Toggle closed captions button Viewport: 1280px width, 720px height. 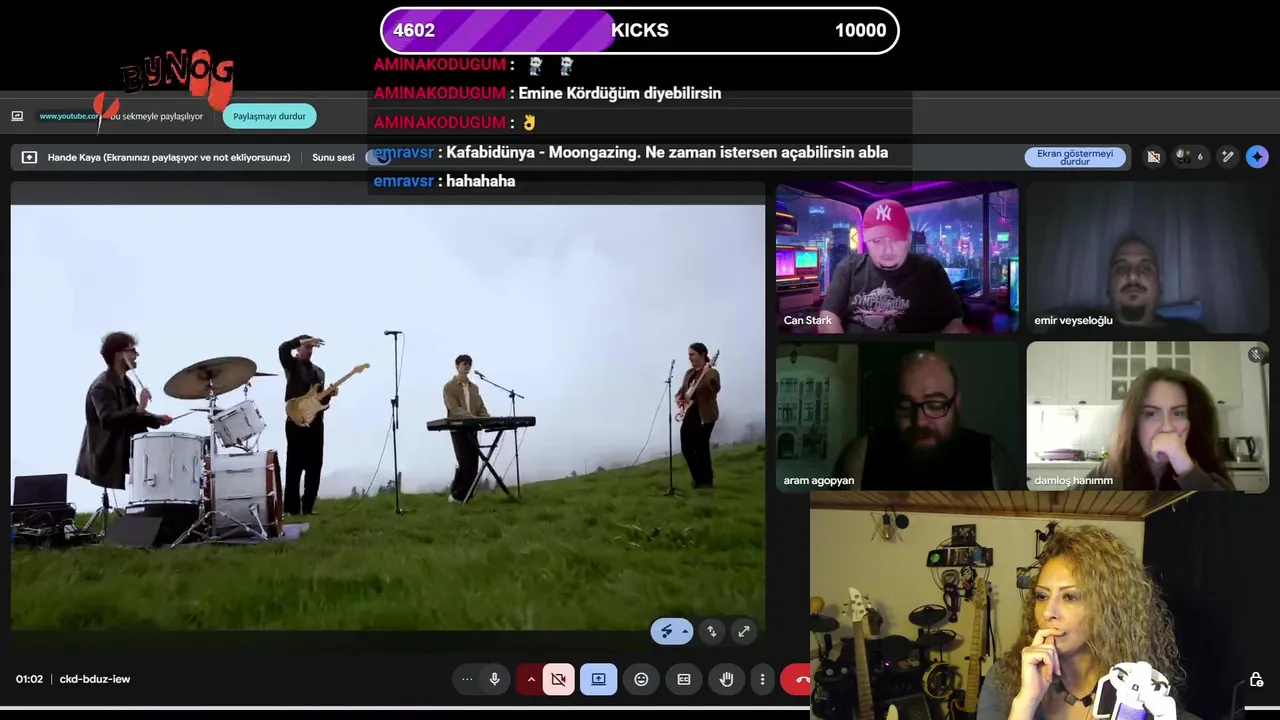click(684, 679)
